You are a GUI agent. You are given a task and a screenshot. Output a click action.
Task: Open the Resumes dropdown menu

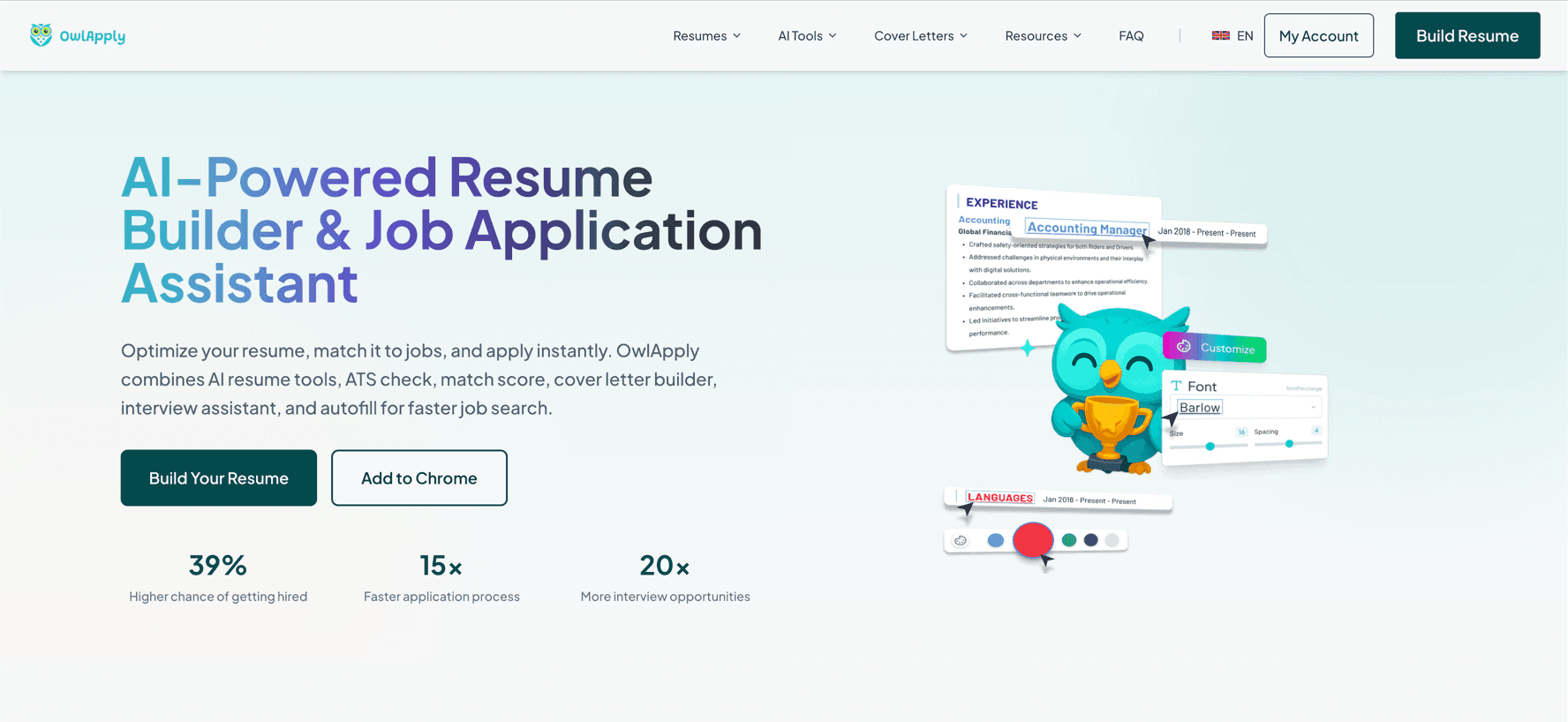coord(706,35)
